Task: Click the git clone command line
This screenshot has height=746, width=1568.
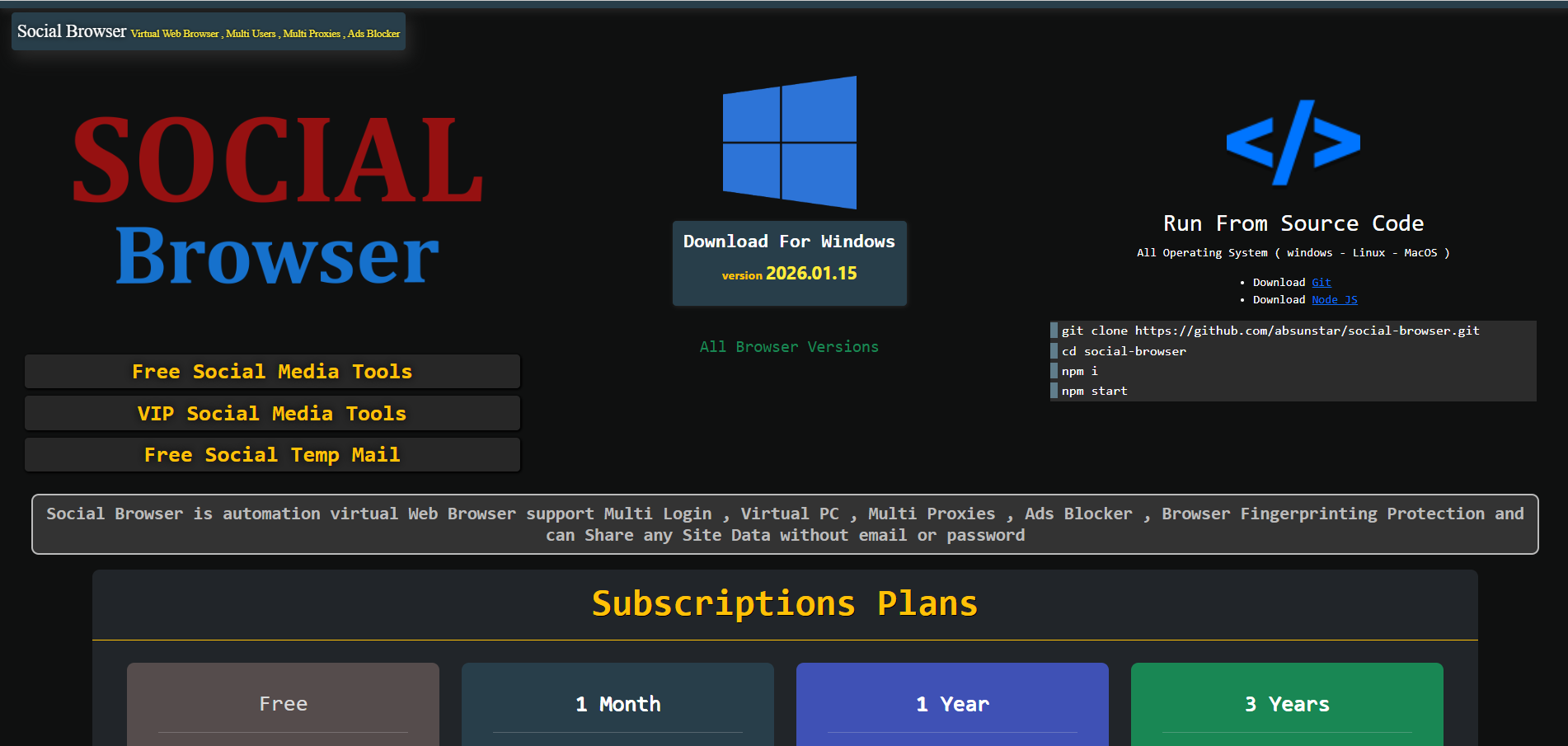Action: [x=1271, y=330]
